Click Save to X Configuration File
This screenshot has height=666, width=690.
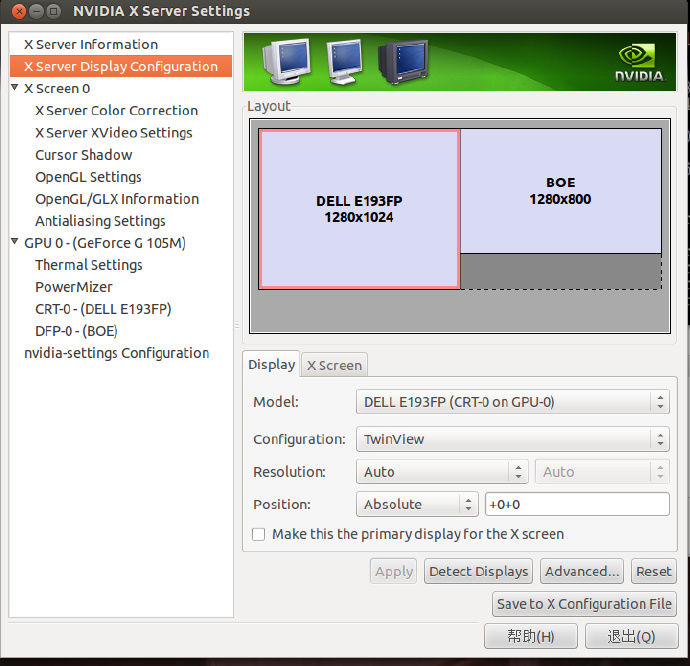[x=584, y=604]
